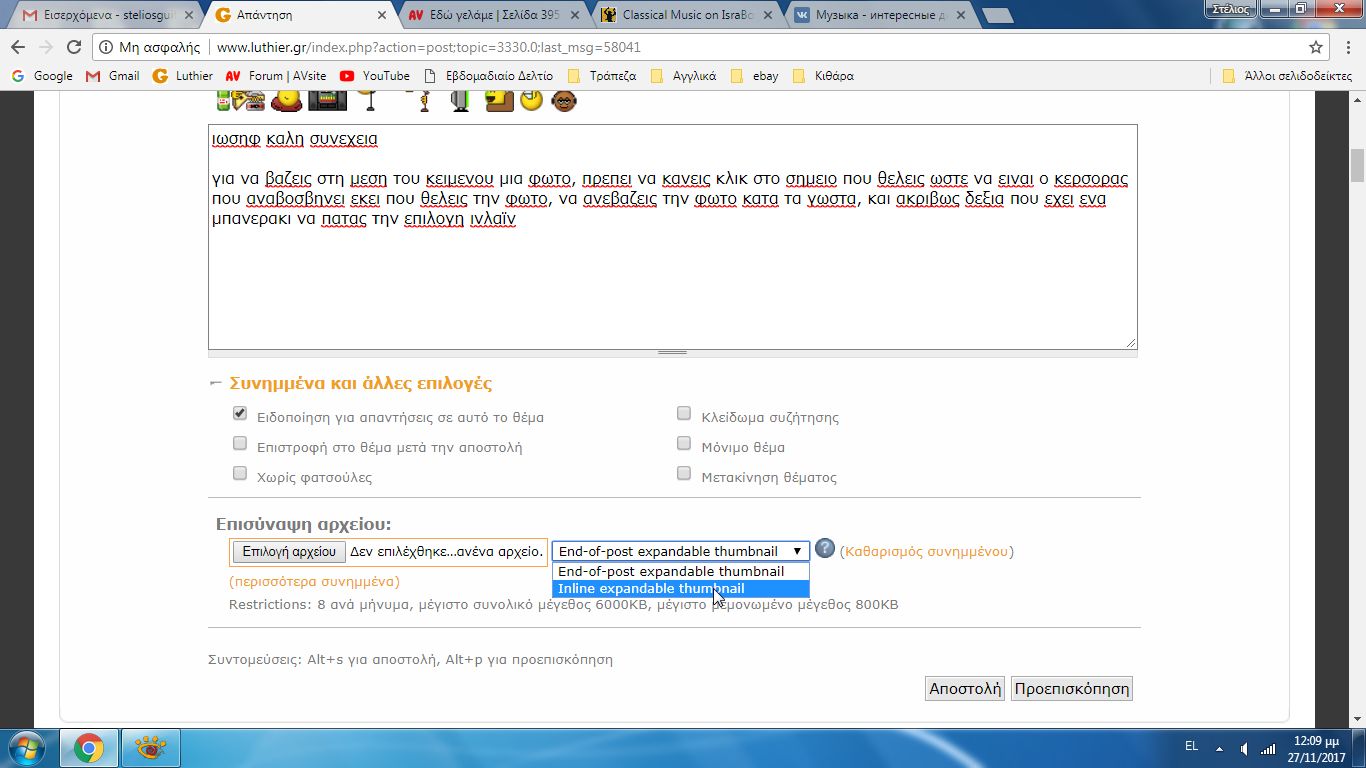
Task: Click the taskbar volume speaker icon
Action: pyautogui.click(x=1243, y=747)
